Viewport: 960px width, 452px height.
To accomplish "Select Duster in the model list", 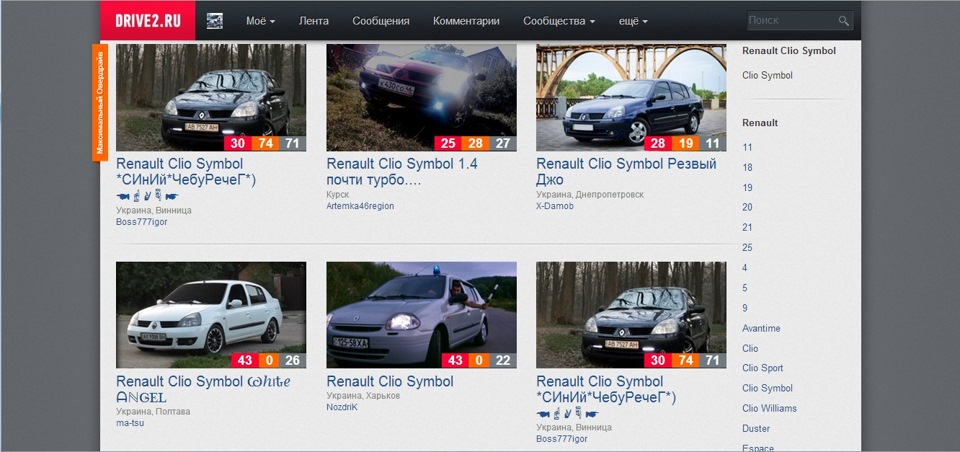I will [x=756, y=429].
